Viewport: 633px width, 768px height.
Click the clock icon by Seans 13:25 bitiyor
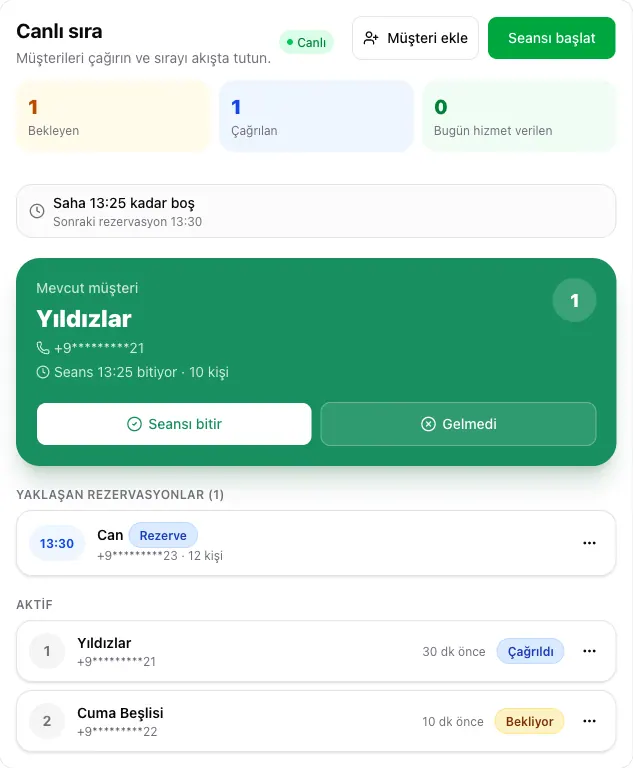43,372
